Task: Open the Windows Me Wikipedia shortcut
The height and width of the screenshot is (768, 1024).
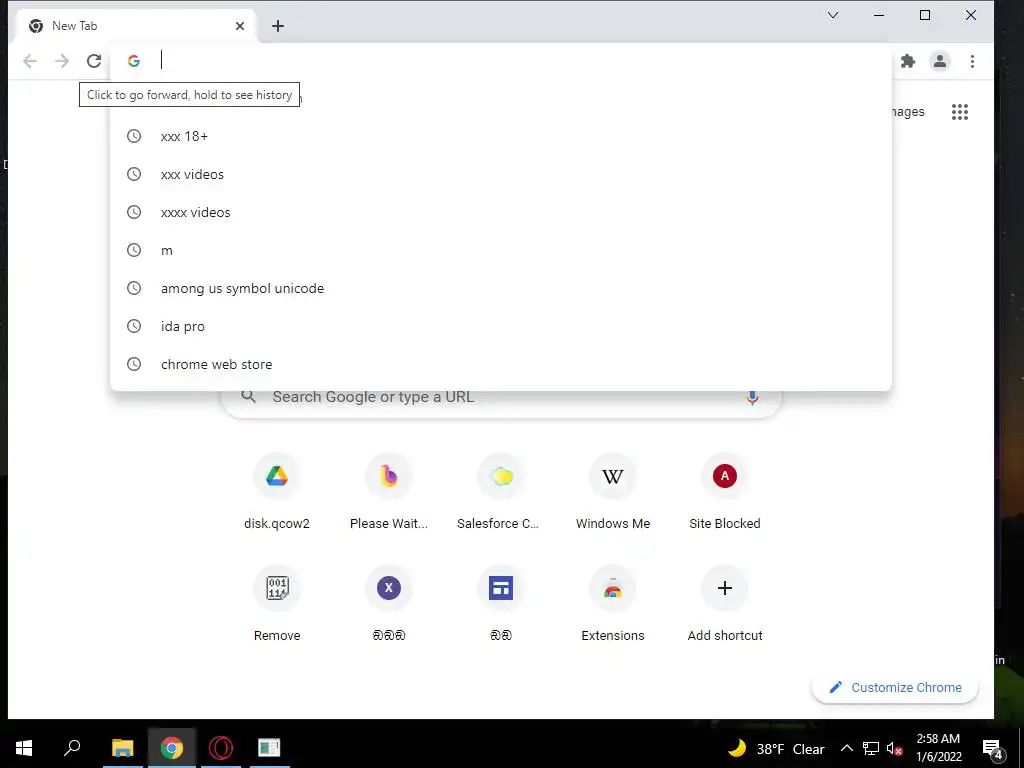Action: [x=613, y=493]
